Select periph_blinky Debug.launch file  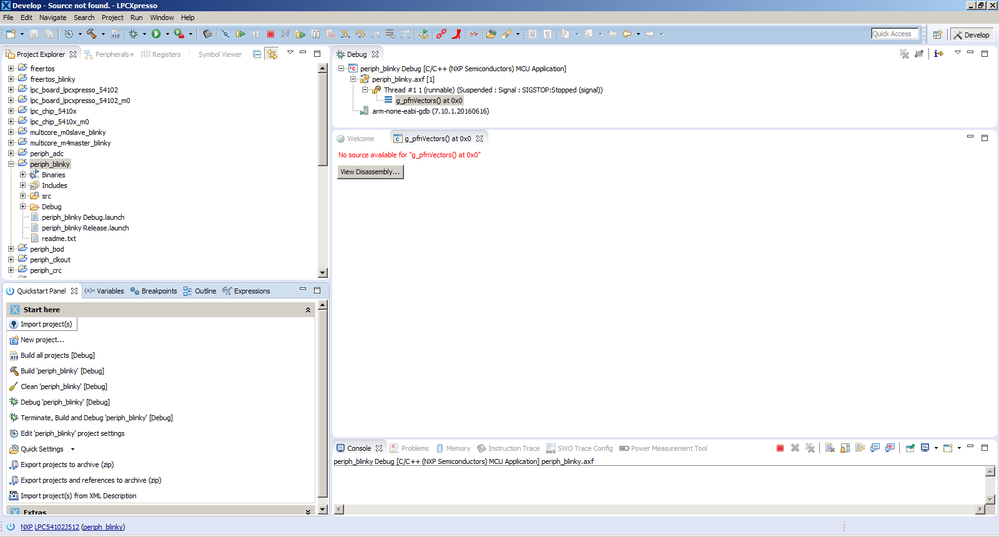tap(83, 217)
